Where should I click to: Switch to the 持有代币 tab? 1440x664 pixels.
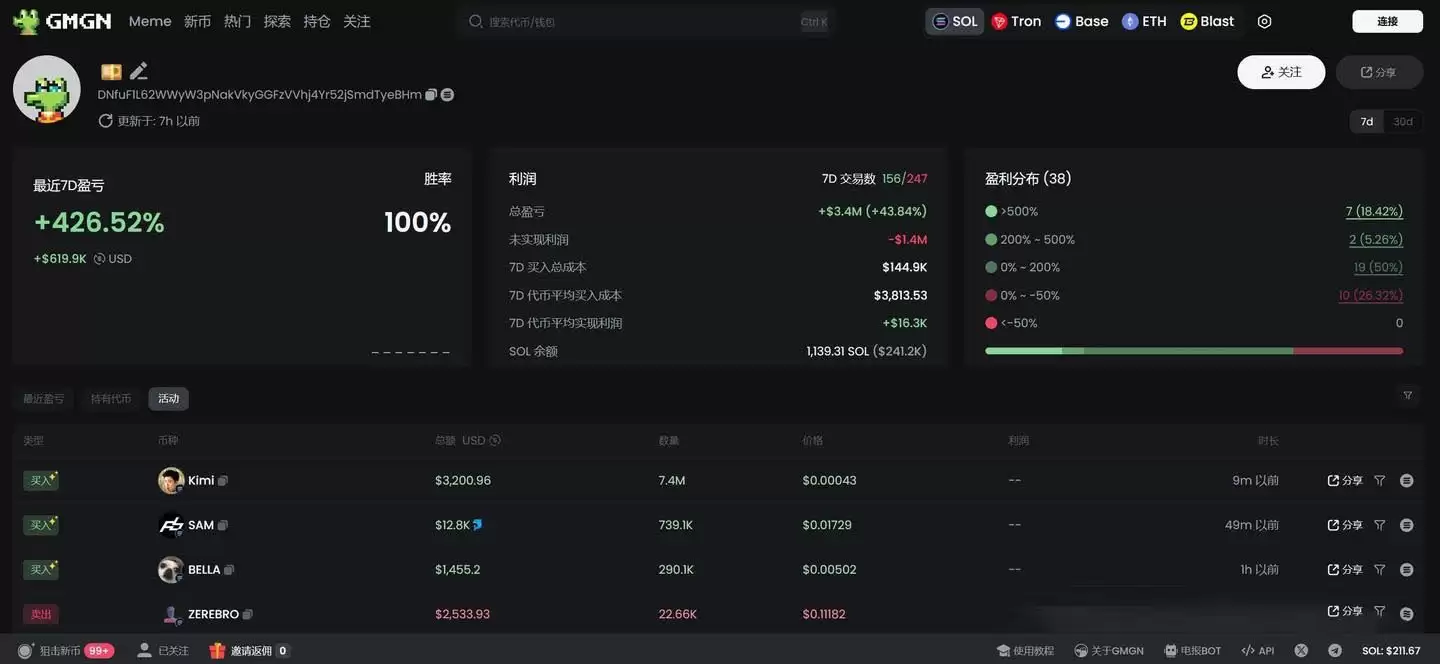pyautogui.click(x=109, y=398)
